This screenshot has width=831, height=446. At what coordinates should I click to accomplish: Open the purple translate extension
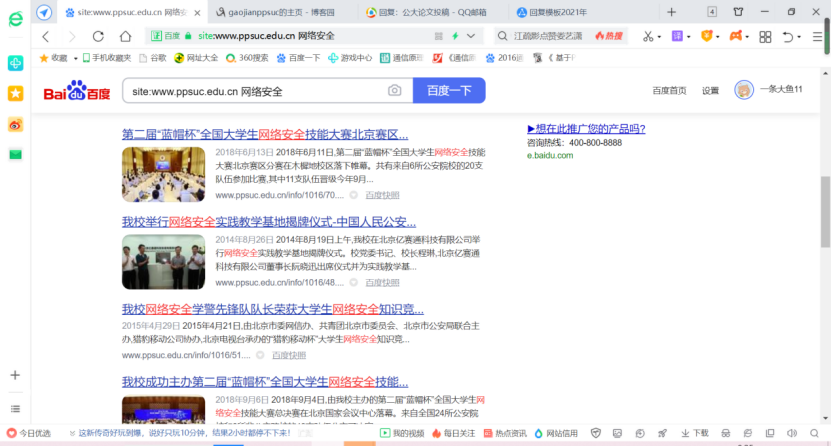[677, 36]
